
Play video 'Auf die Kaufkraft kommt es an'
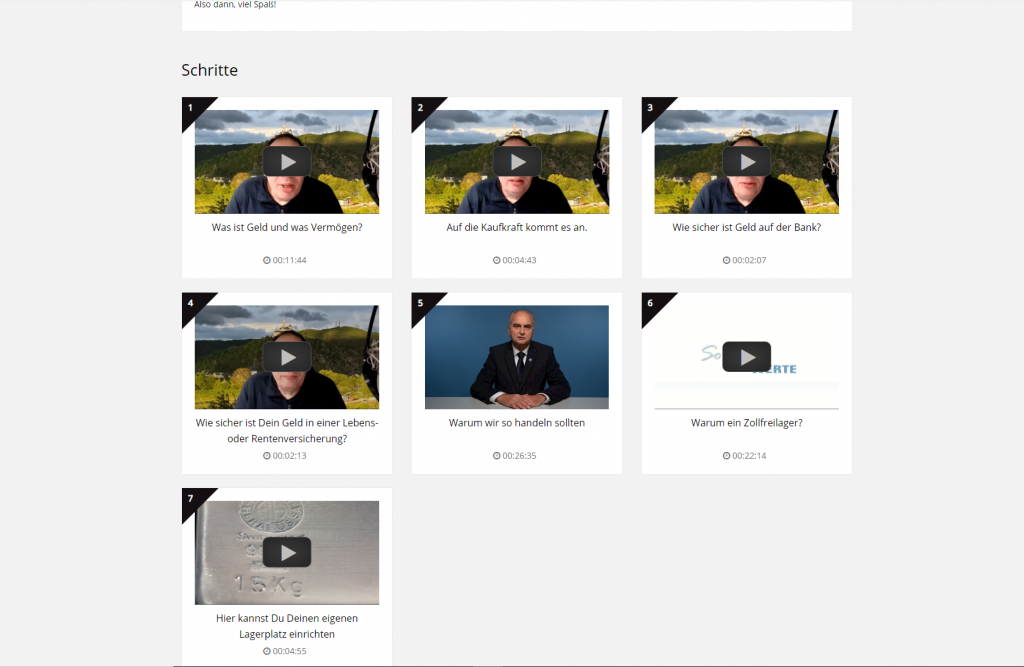tap(517, 162)
